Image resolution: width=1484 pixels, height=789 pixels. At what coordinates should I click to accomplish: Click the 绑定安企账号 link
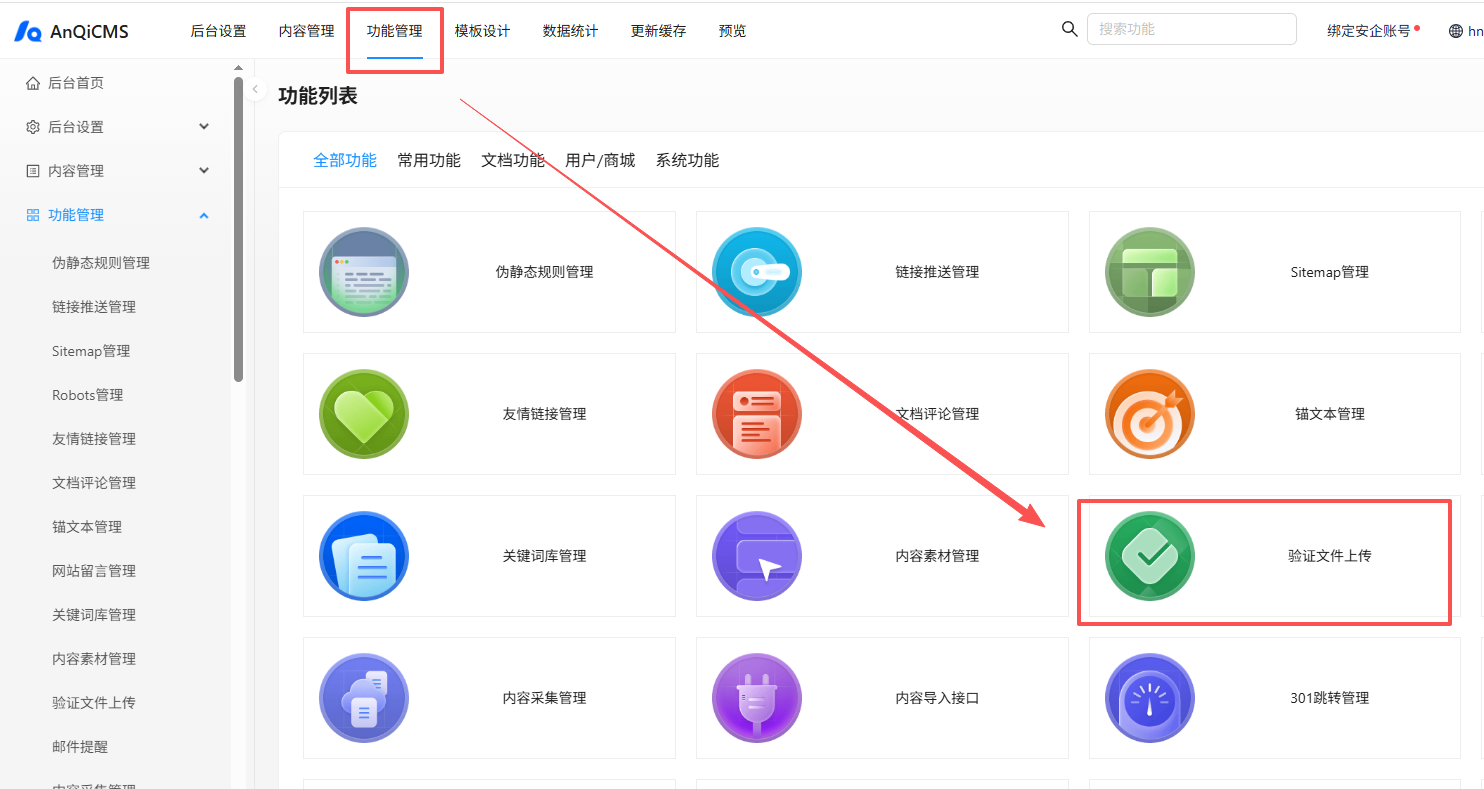pos(1368,30)
